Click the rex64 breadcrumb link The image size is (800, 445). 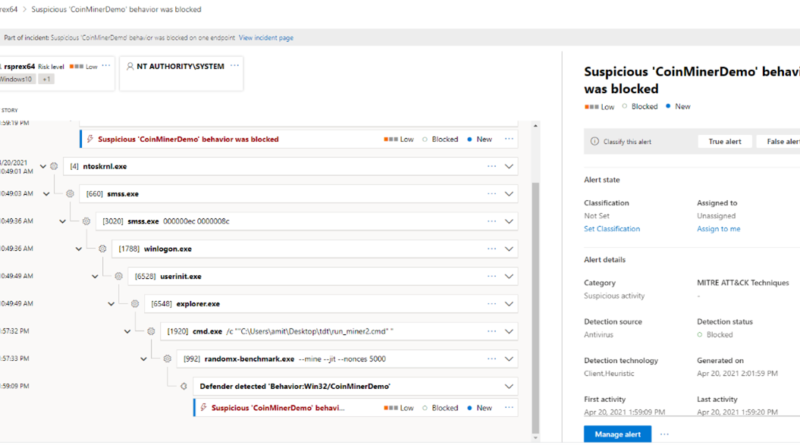[9, 9]
